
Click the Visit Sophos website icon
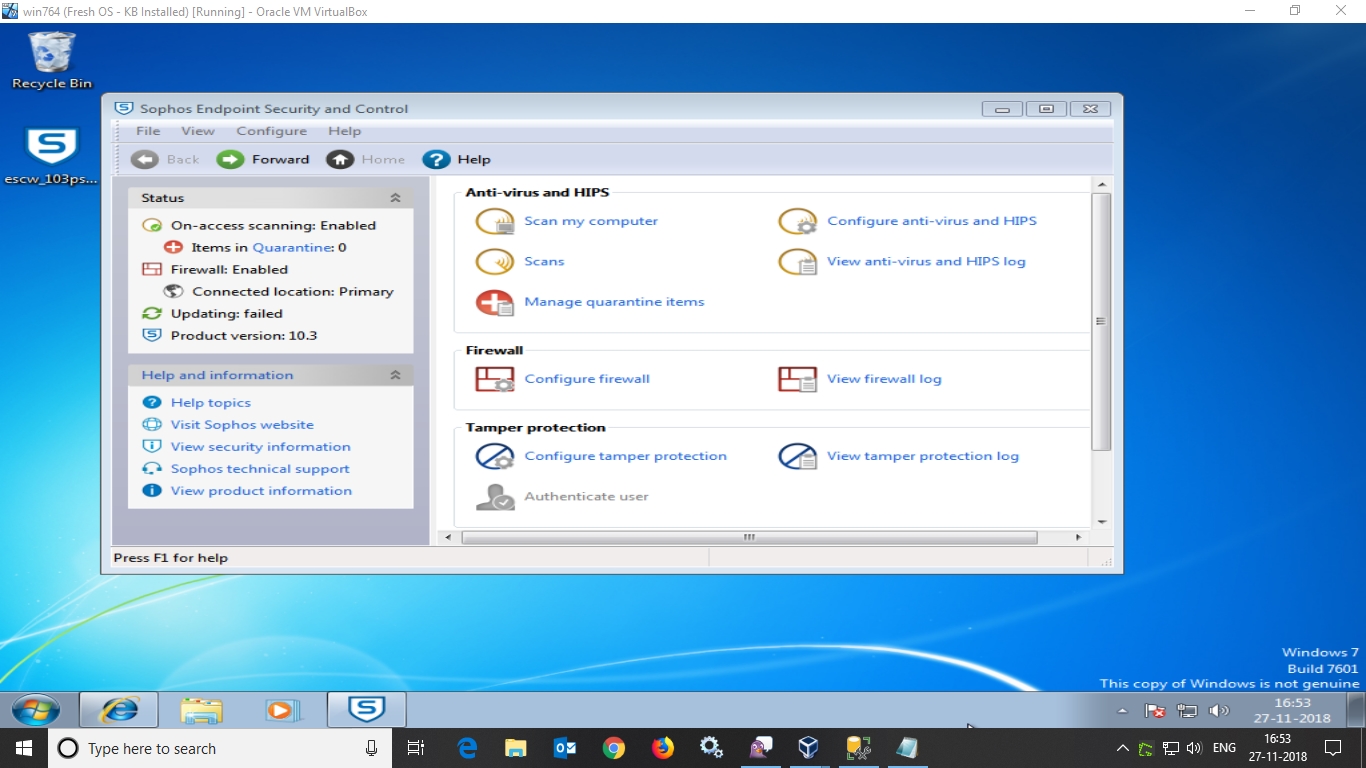coord(152,425)
